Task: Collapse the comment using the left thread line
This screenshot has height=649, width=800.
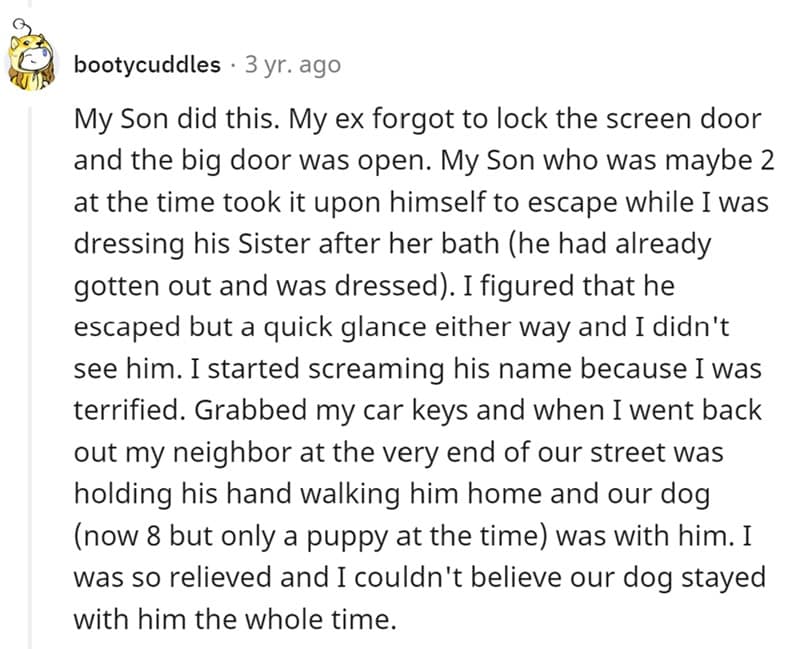Action: click(29, 400)
